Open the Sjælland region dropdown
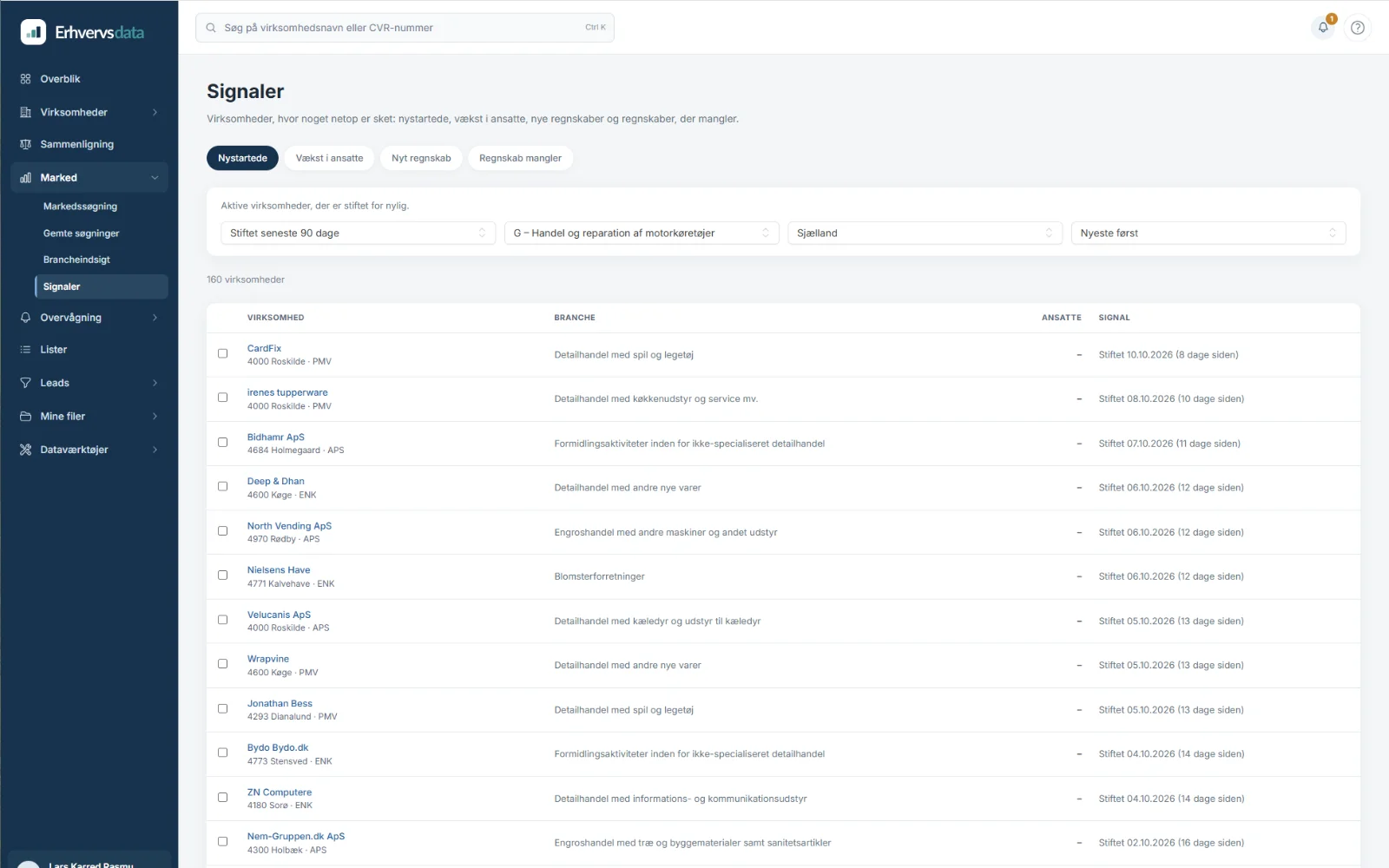 tap(925, 233)
